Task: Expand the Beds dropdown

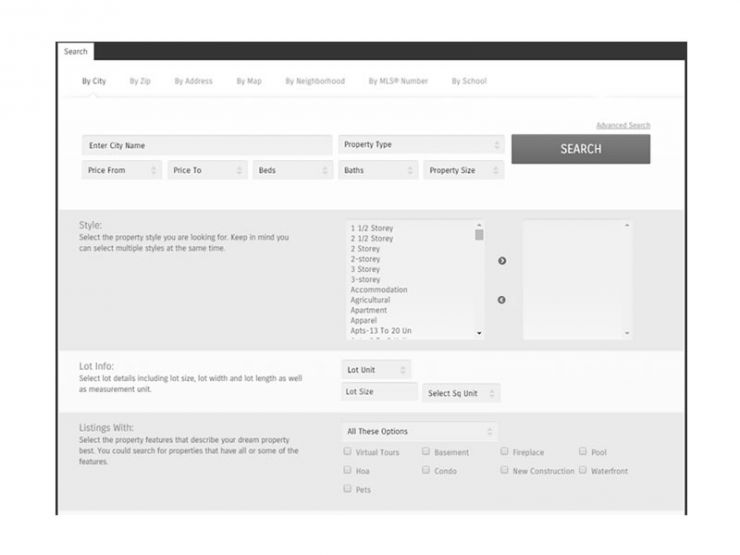Action: point(292,171)
